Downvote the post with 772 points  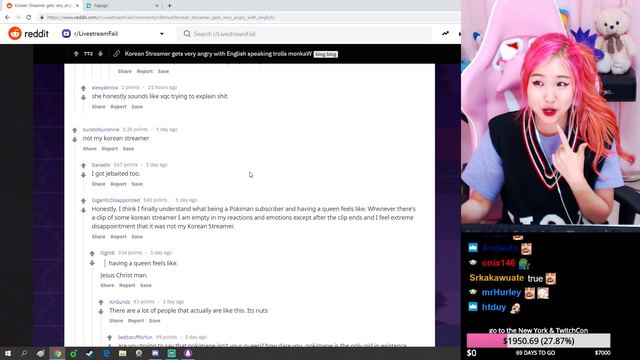(100, 53)
